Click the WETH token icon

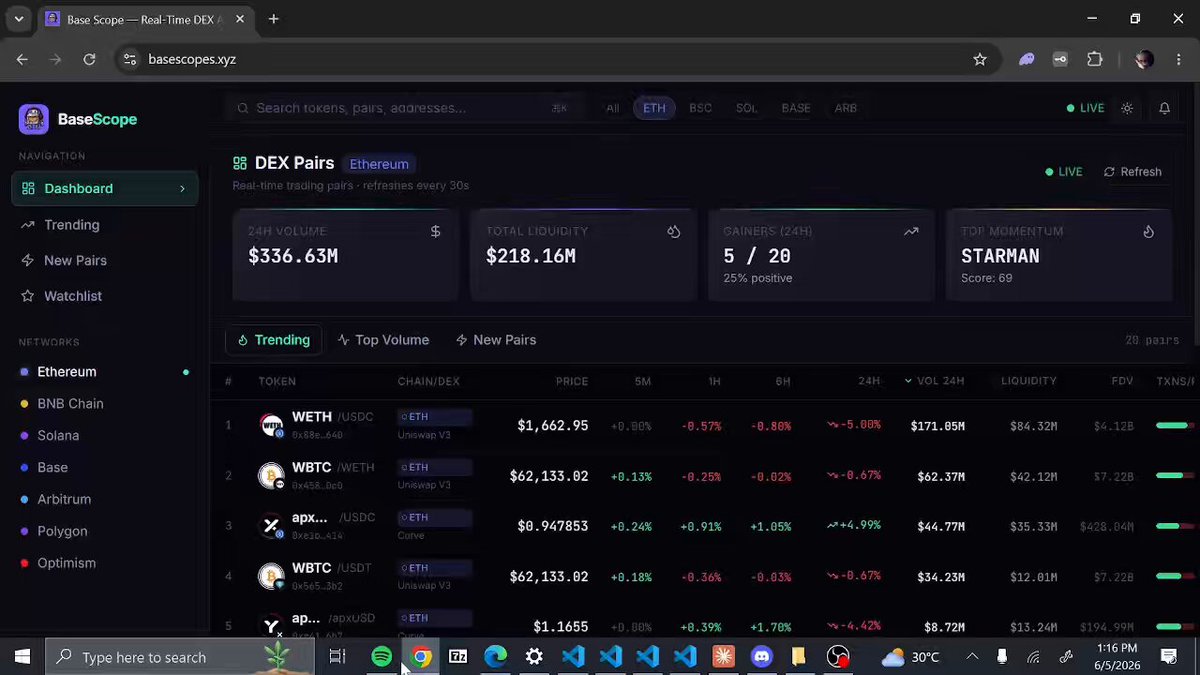271,425
